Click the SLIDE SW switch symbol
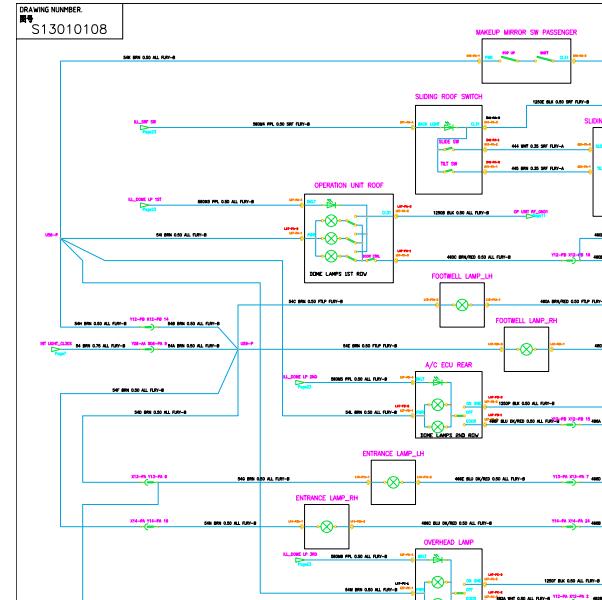This screenshot has width=602, height=600. (448, 149)
